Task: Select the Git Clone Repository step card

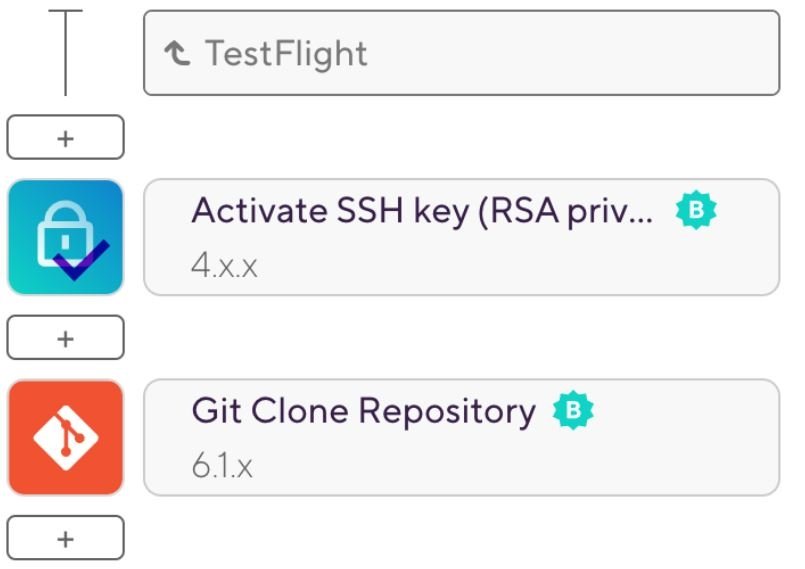Action: (x=461, y=437)
